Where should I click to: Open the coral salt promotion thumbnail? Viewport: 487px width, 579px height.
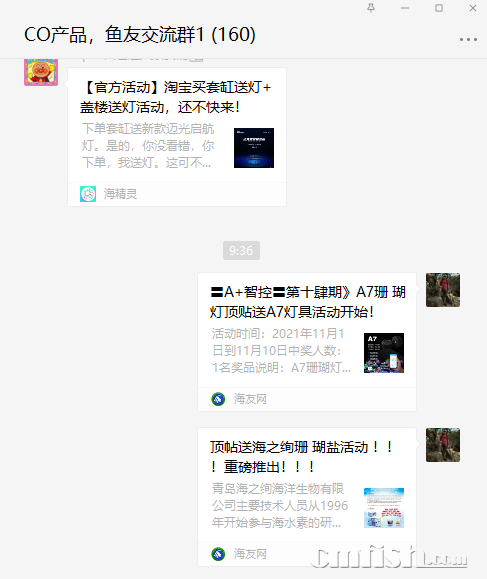(x=384, y=508)
